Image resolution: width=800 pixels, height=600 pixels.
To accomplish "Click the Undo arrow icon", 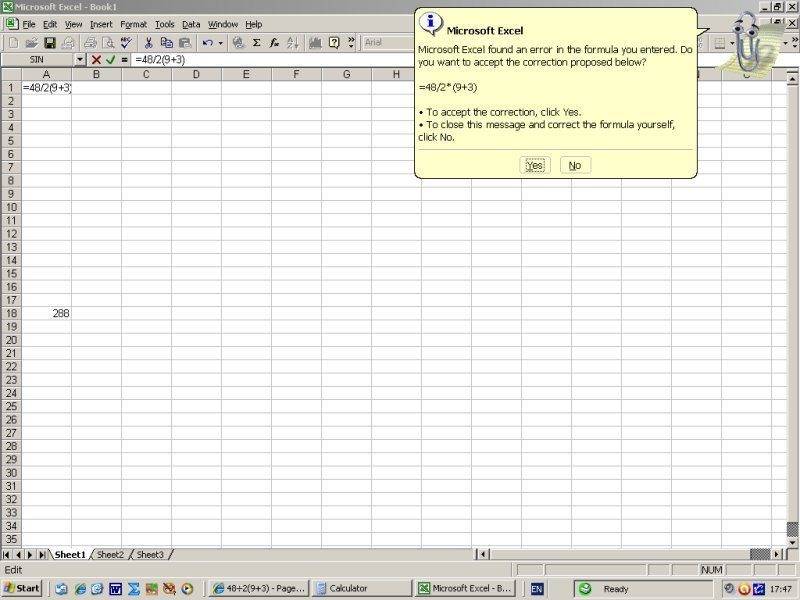I will tap(207, 43).
